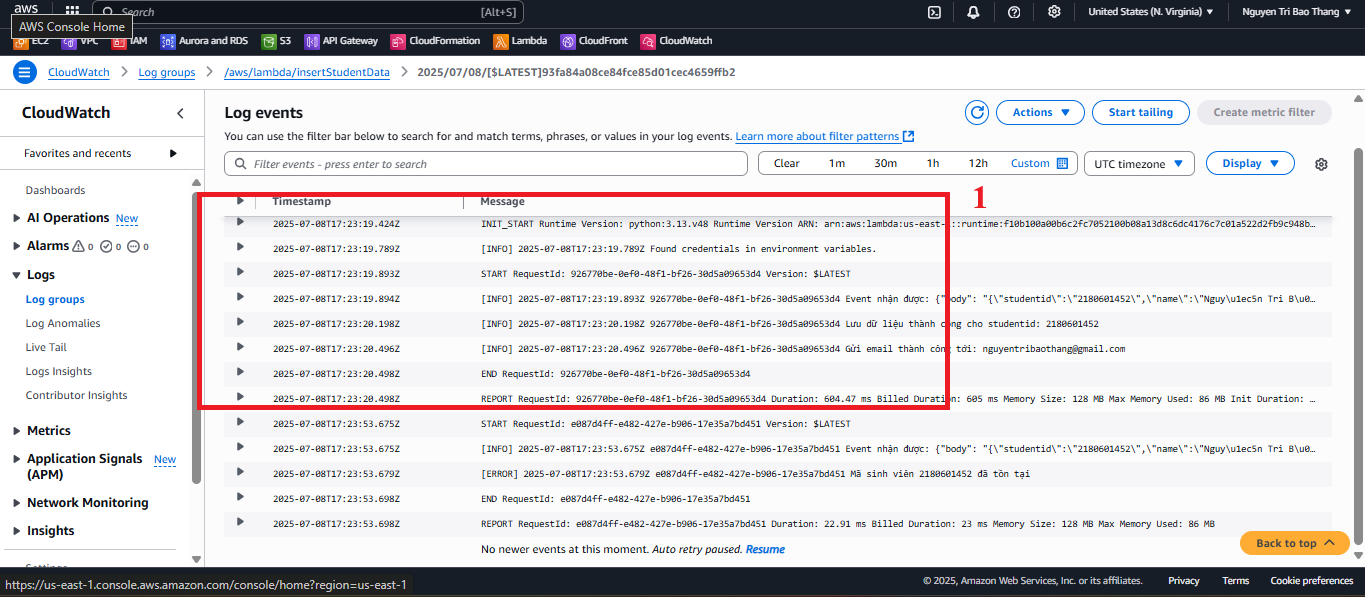Open S3 from the favorites bar

[x=277, y=41]
